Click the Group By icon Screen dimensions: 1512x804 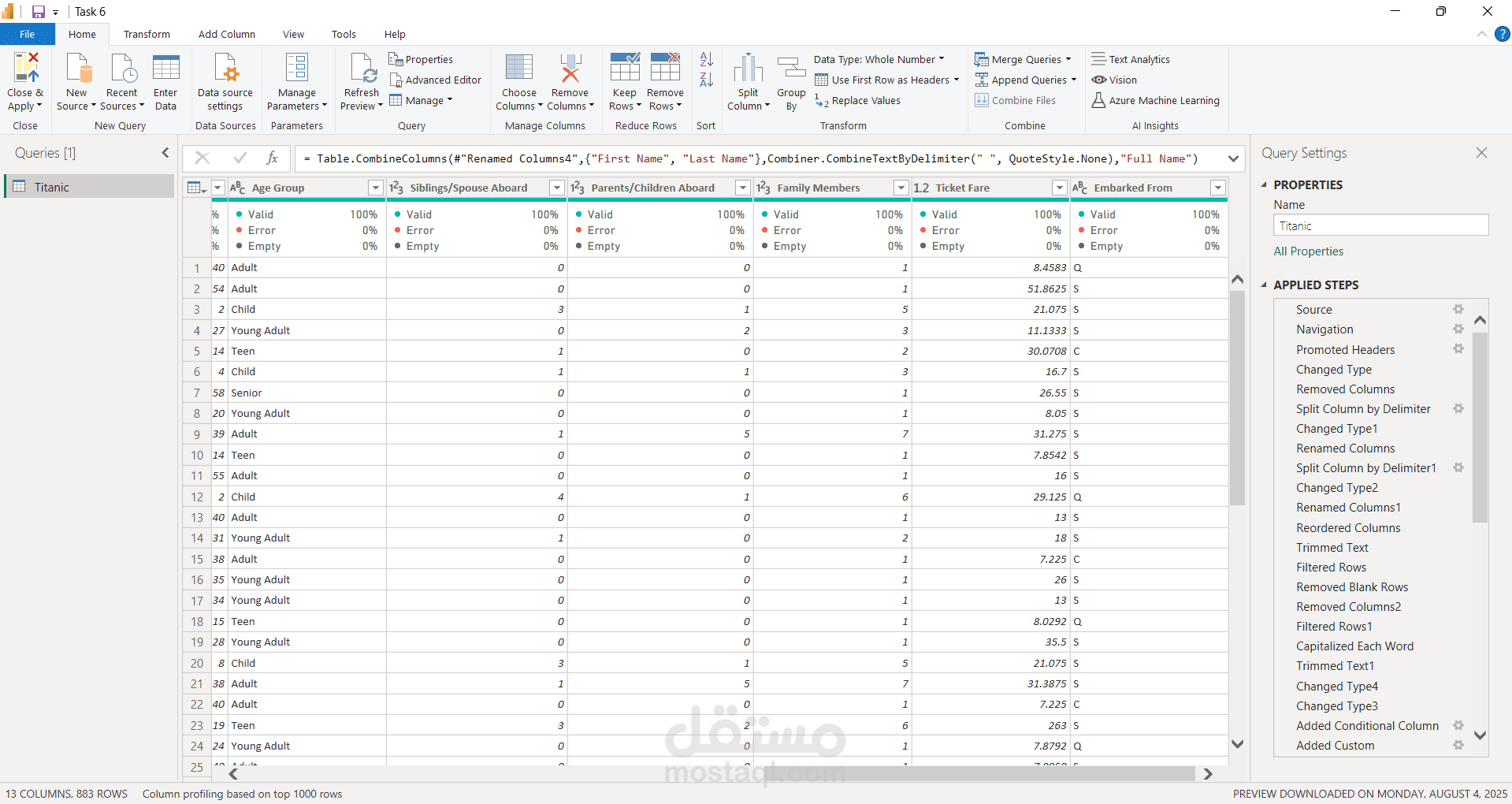pos(791,69)
